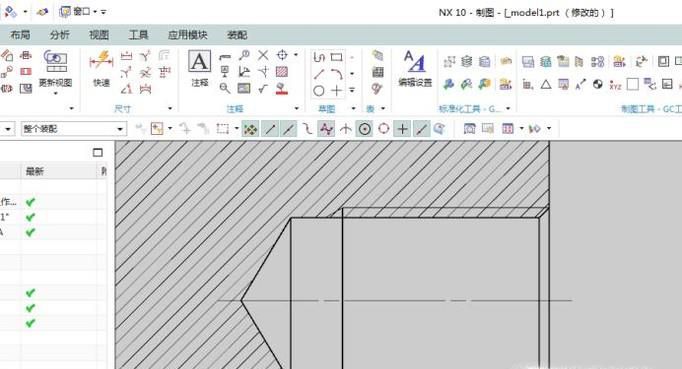Open the 整个装配 selection scope dropdown

point(74,129)
